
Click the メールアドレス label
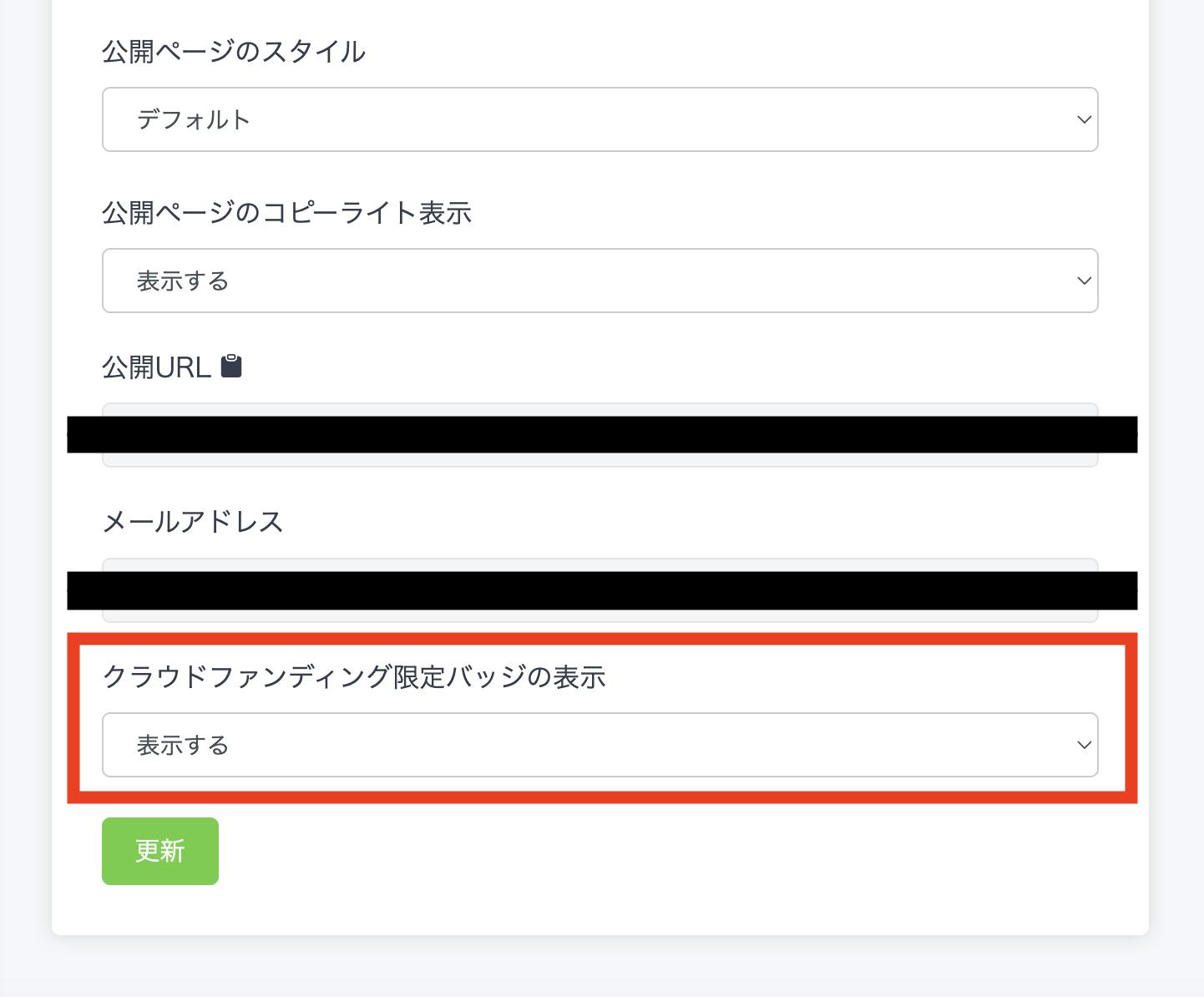click(192, 522)
